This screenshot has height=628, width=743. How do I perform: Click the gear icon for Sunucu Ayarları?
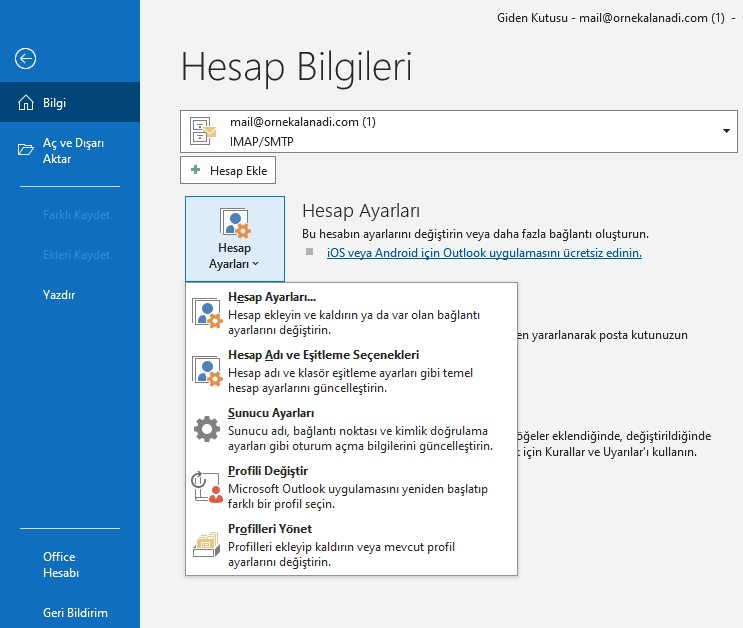tap(207, 429)
